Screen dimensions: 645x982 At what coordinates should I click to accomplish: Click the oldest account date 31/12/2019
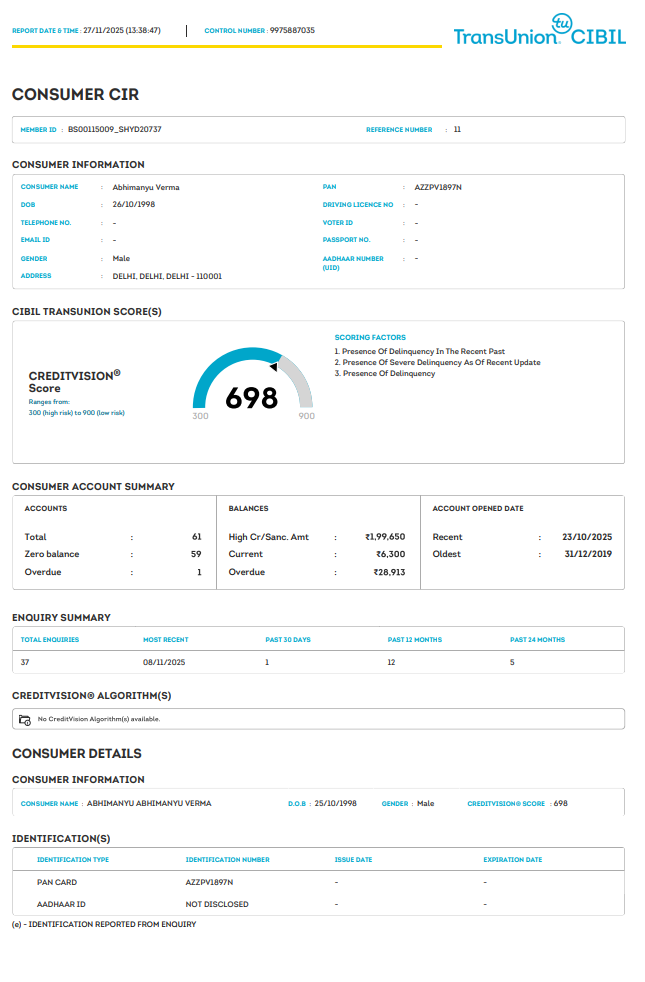[587, 554]
